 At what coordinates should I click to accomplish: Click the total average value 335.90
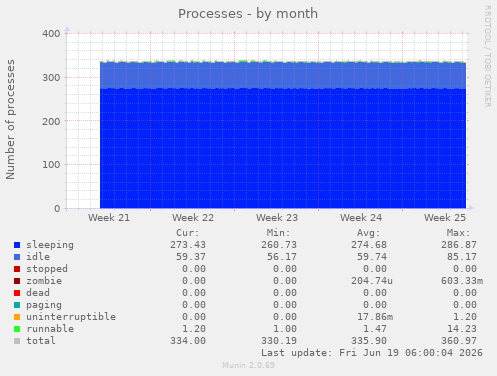(369, 341)
